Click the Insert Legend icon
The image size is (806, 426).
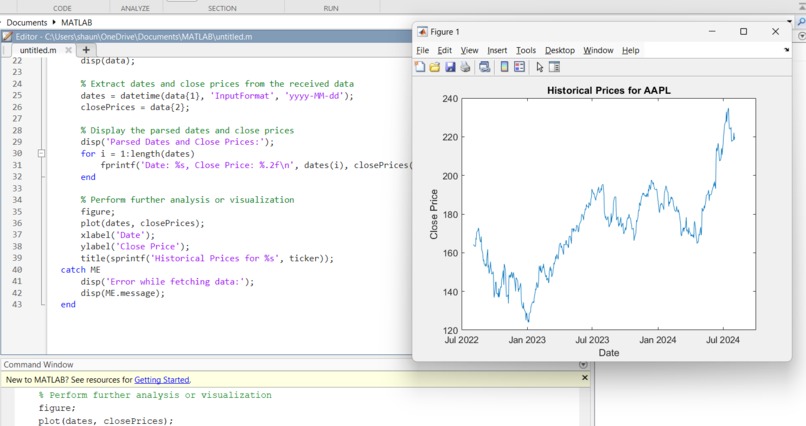pos(520,67)
